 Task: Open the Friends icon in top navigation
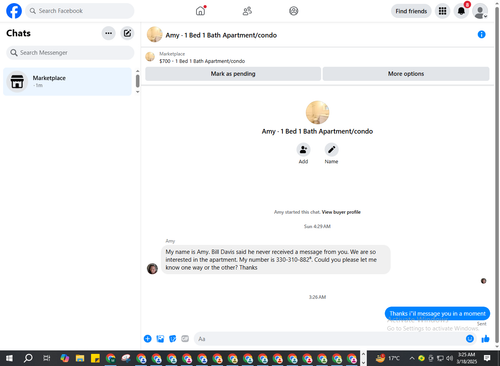[x=247, y=11]
